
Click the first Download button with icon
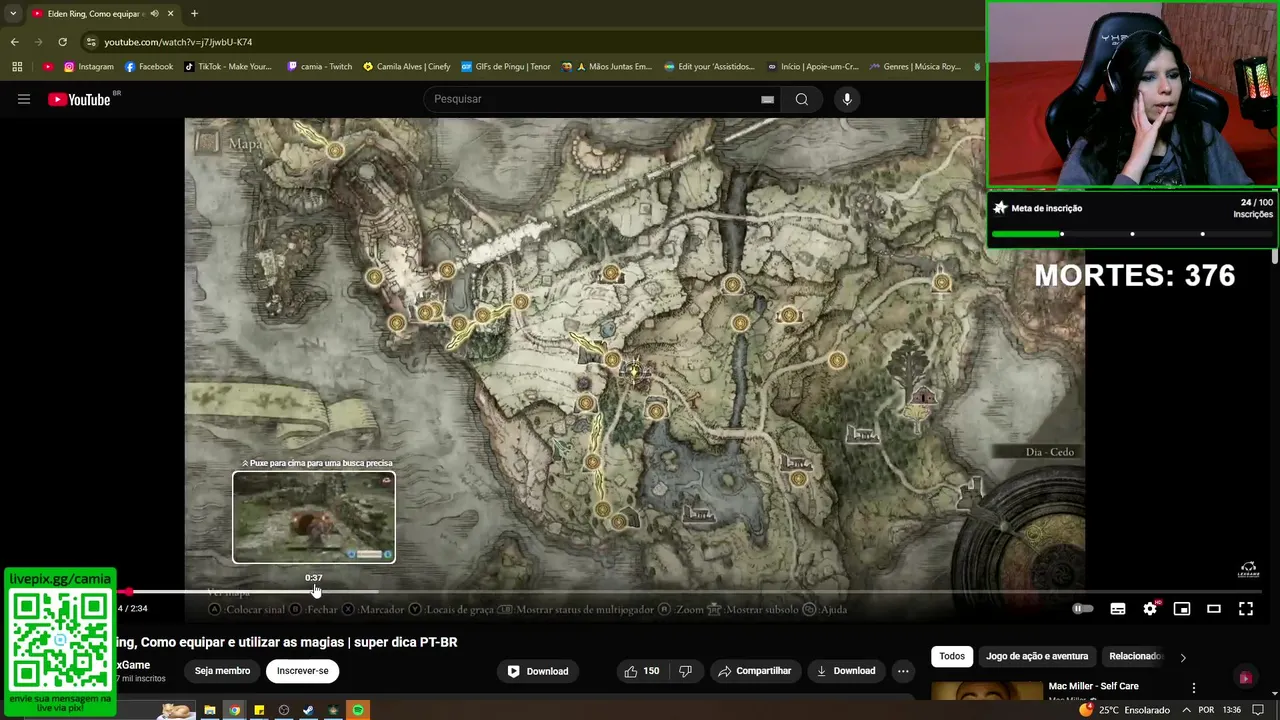538,671
